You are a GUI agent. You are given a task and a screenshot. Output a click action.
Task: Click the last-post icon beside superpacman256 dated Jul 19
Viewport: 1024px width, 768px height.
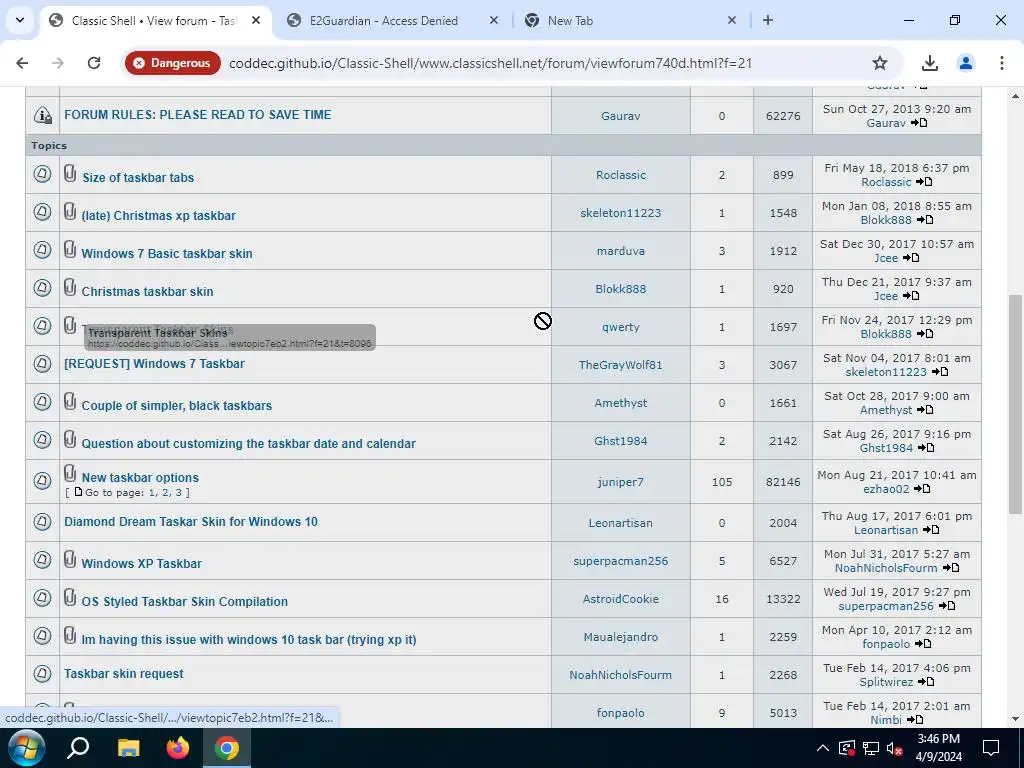(x=947, y=605)
